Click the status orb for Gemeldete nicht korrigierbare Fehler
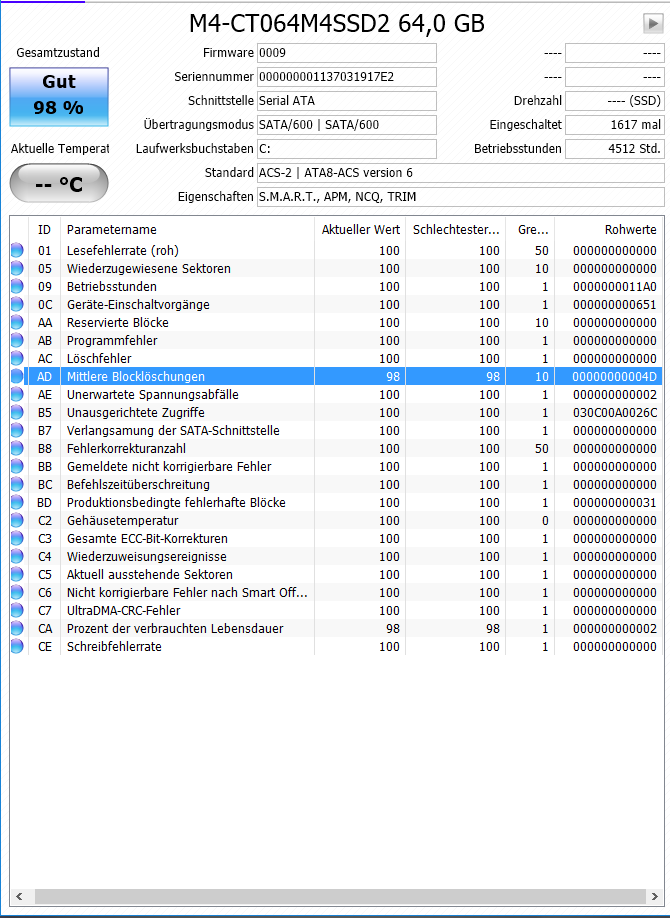670x918 pixels. tap(17, 467)
